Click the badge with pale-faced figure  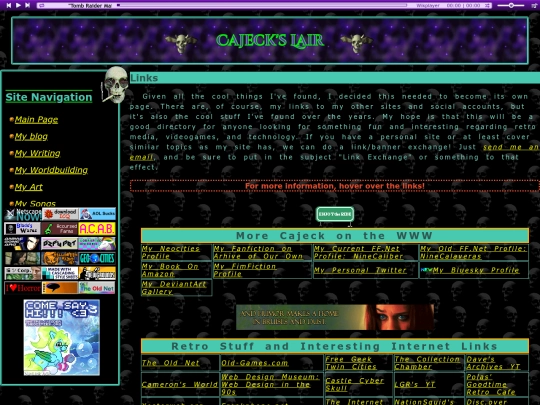[23, 243]
